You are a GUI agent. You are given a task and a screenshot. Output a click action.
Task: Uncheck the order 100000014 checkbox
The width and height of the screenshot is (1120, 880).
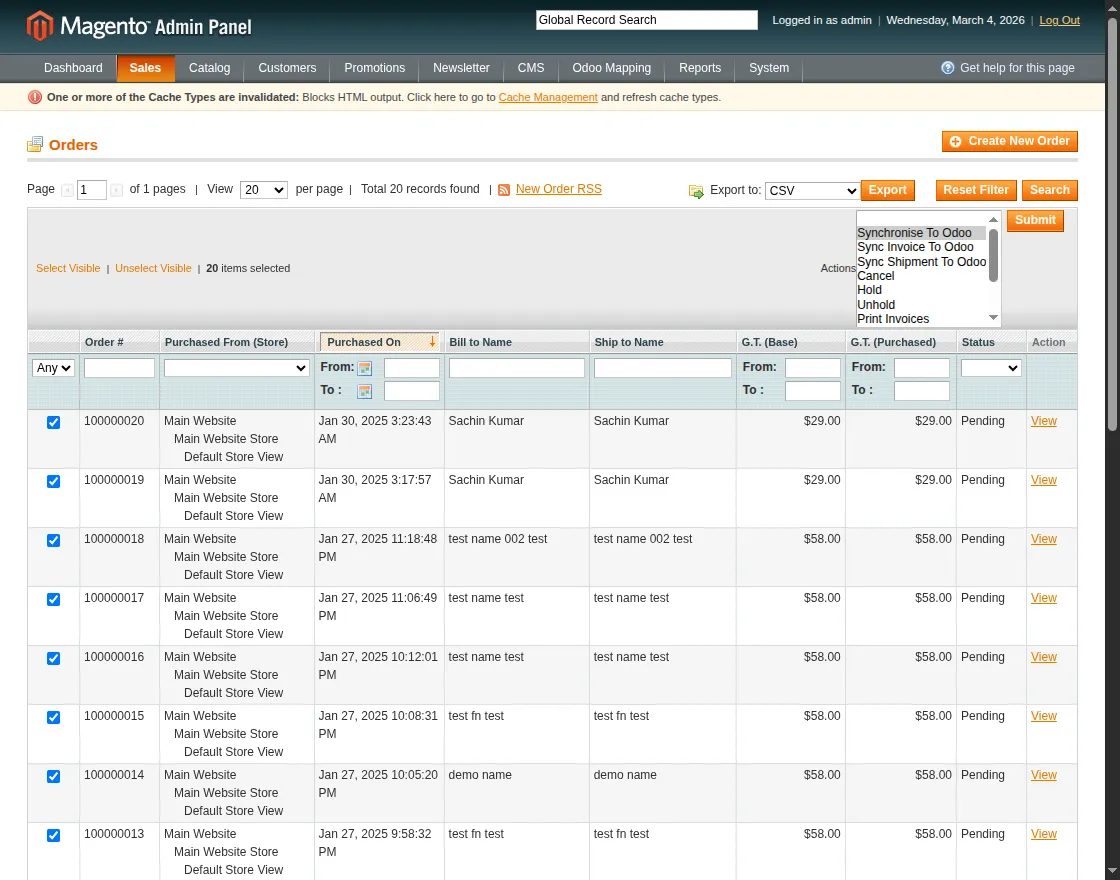point(54,776)
